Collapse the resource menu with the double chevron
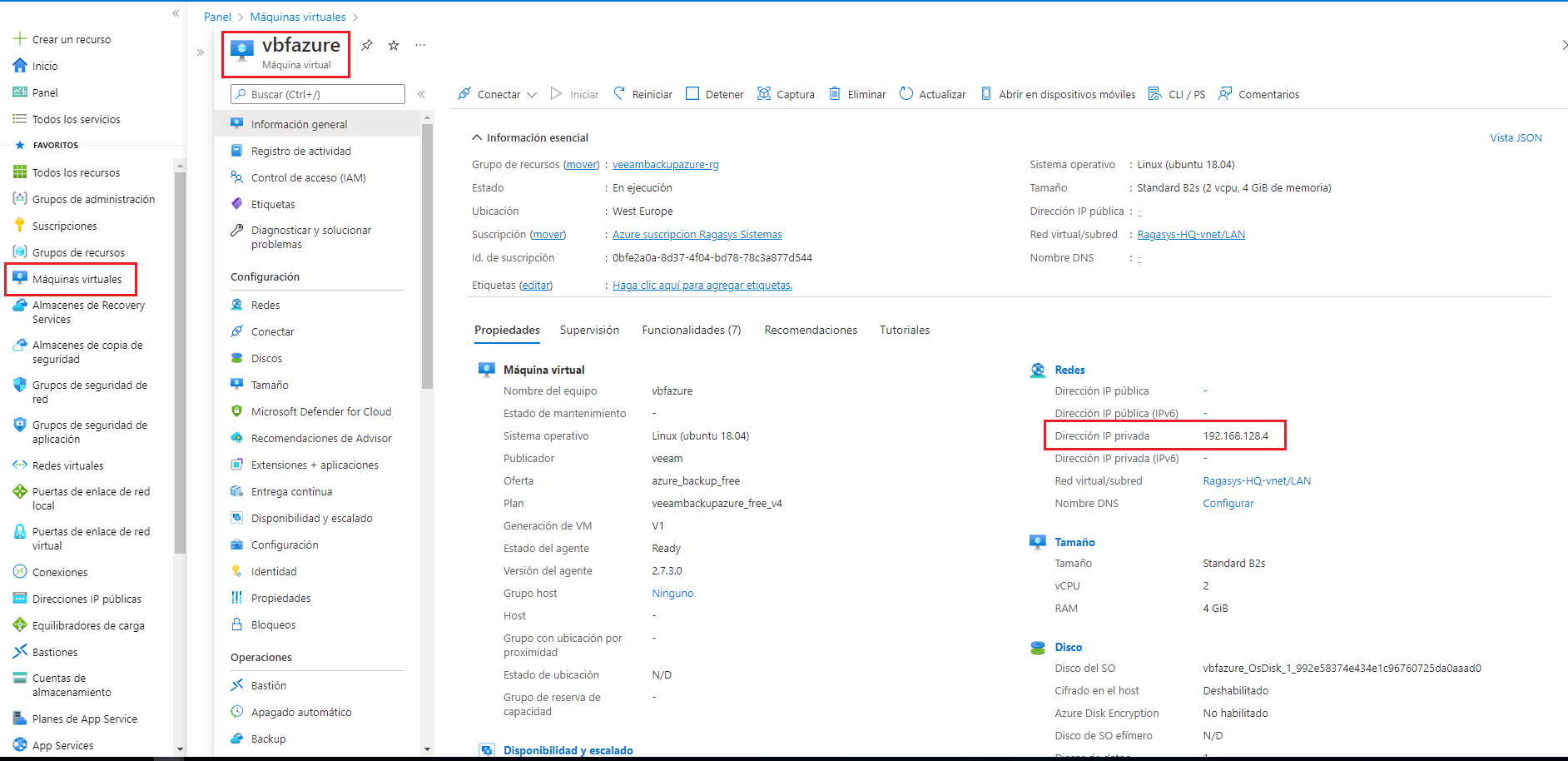The height and width of the screenshot is (761, 1568). (x=421, y=94)
